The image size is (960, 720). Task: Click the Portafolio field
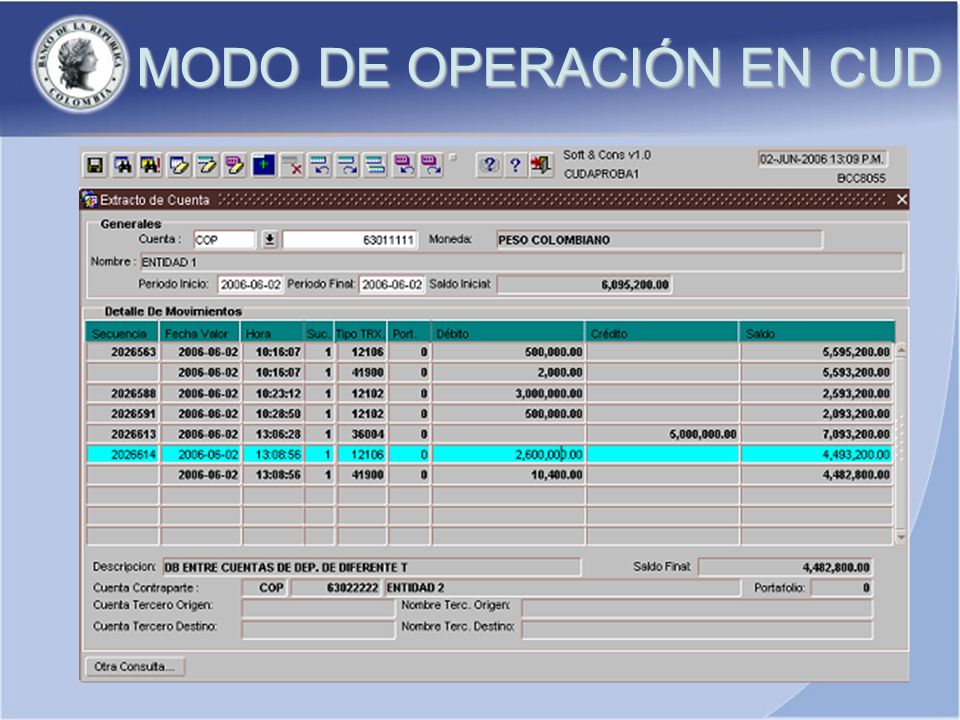pos(842,588)
